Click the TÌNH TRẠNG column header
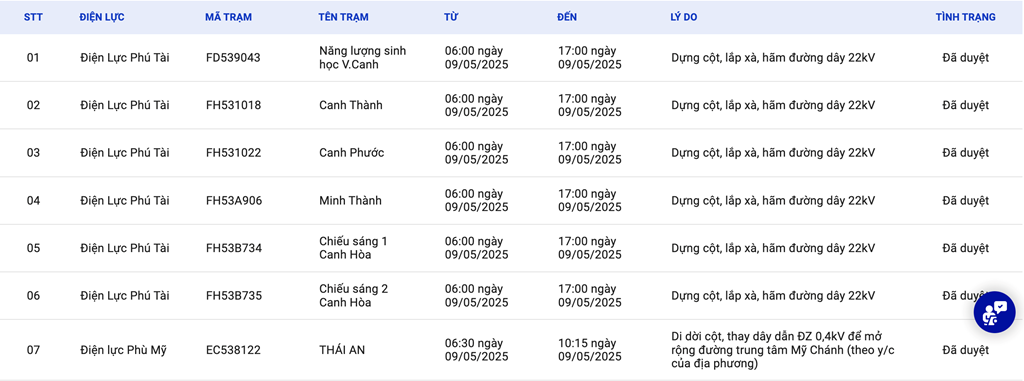The width and height of the screenshot is (1024, 381). [x=965, y=17]
